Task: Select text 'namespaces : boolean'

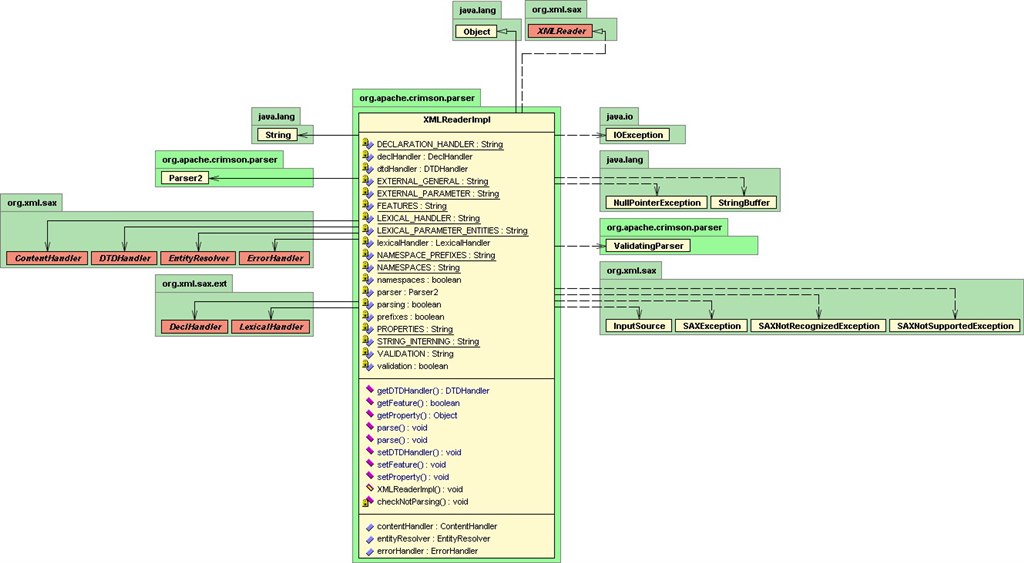Action: point(419,280)
